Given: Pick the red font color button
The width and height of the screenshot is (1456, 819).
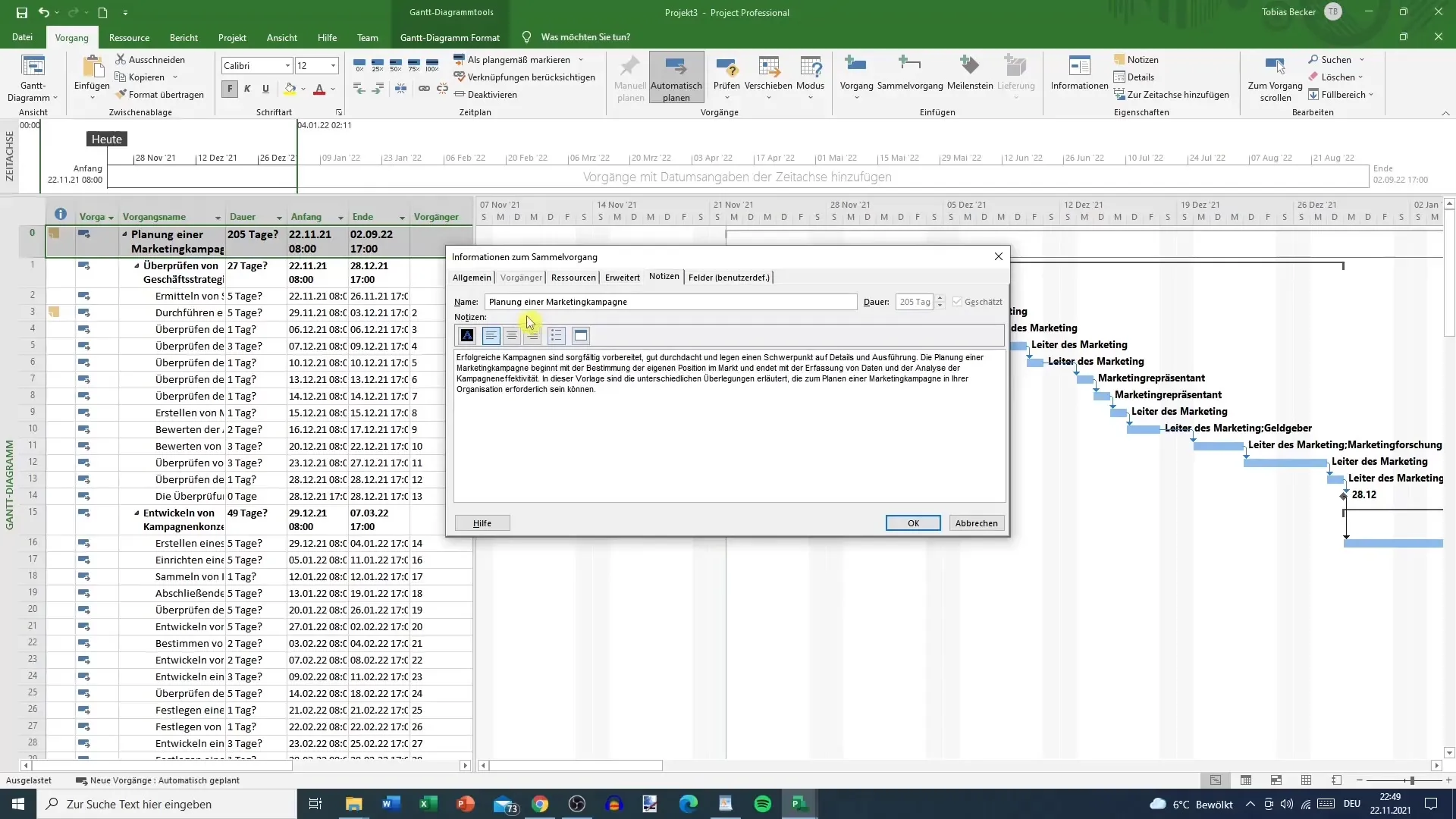Looking at the screenshot, I should click(319, 89).
